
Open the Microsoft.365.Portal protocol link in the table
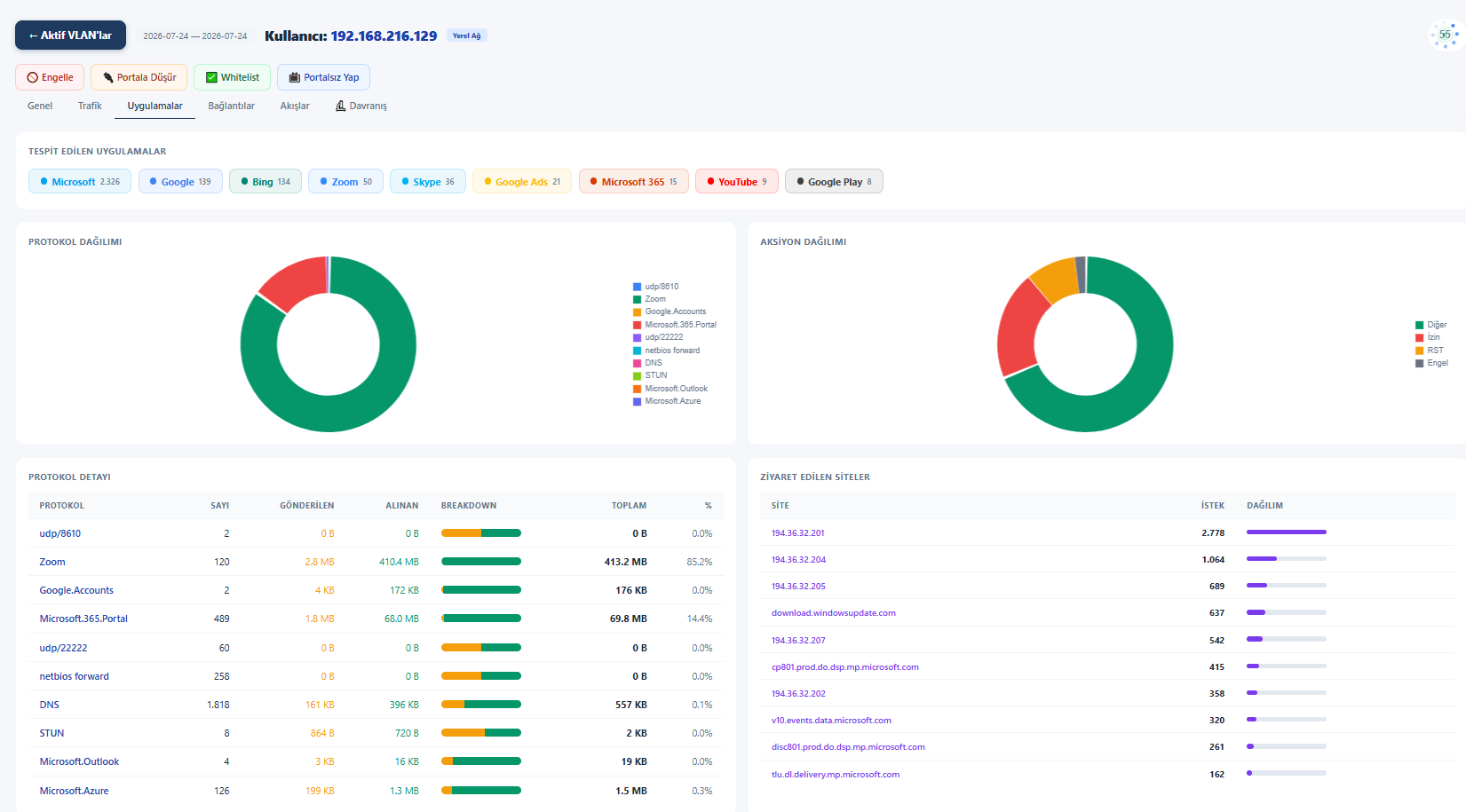point(83,619)
